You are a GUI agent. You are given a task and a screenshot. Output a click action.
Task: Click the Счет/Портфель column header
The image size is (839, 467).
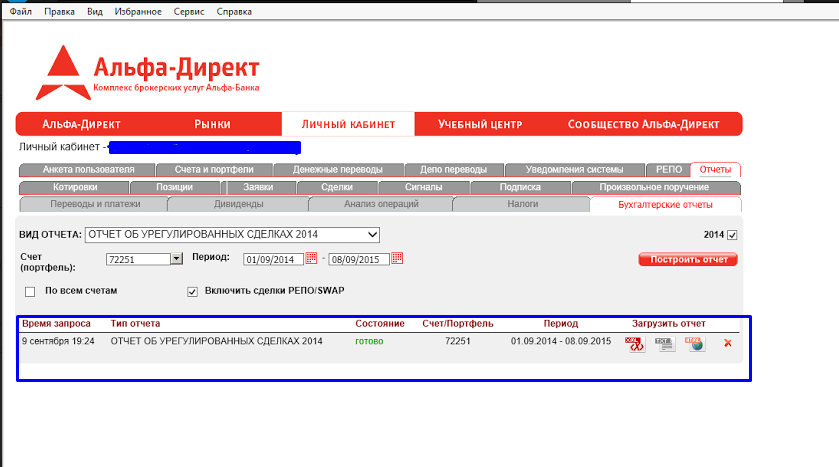[x=457, y=324]
